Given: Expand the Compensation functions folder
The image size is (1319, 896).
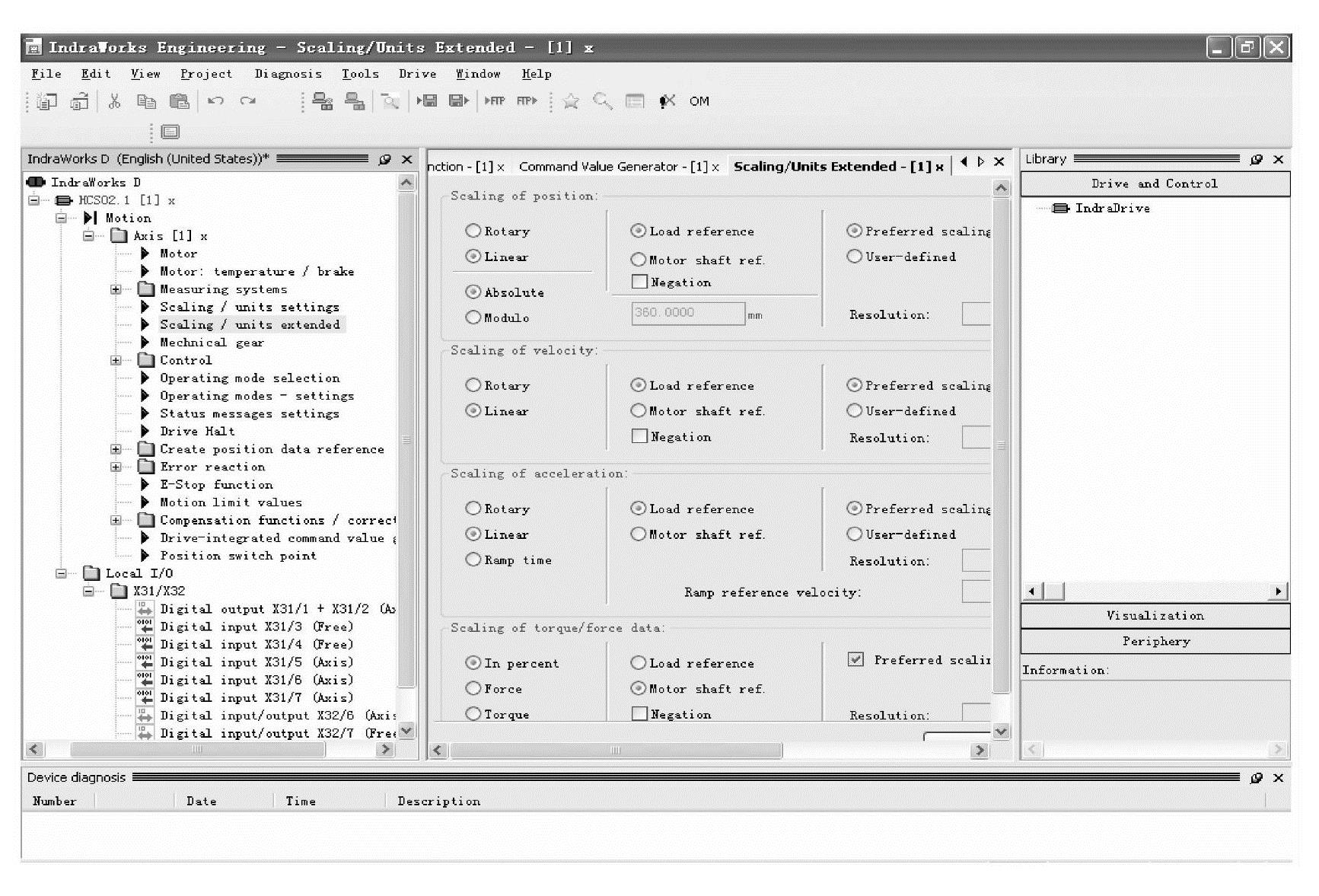Looking at the screenshot, I should (116, 520).
